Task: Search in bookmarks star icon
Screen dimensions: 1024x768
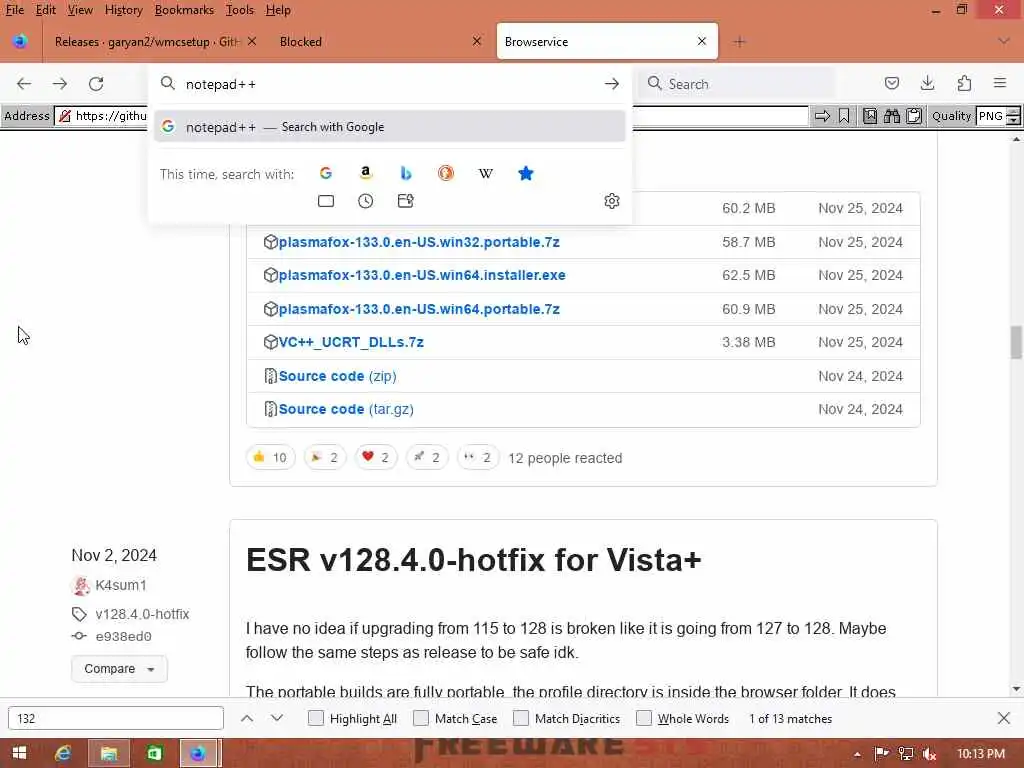Action: tap(526, 173)
